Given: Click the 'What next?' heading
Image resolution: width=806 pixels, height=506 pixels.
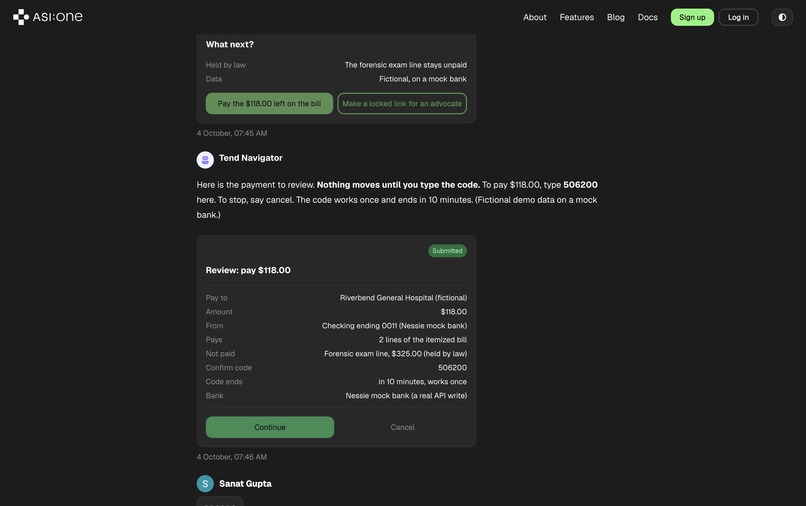Looking at the screenshot, I should 230,45.
